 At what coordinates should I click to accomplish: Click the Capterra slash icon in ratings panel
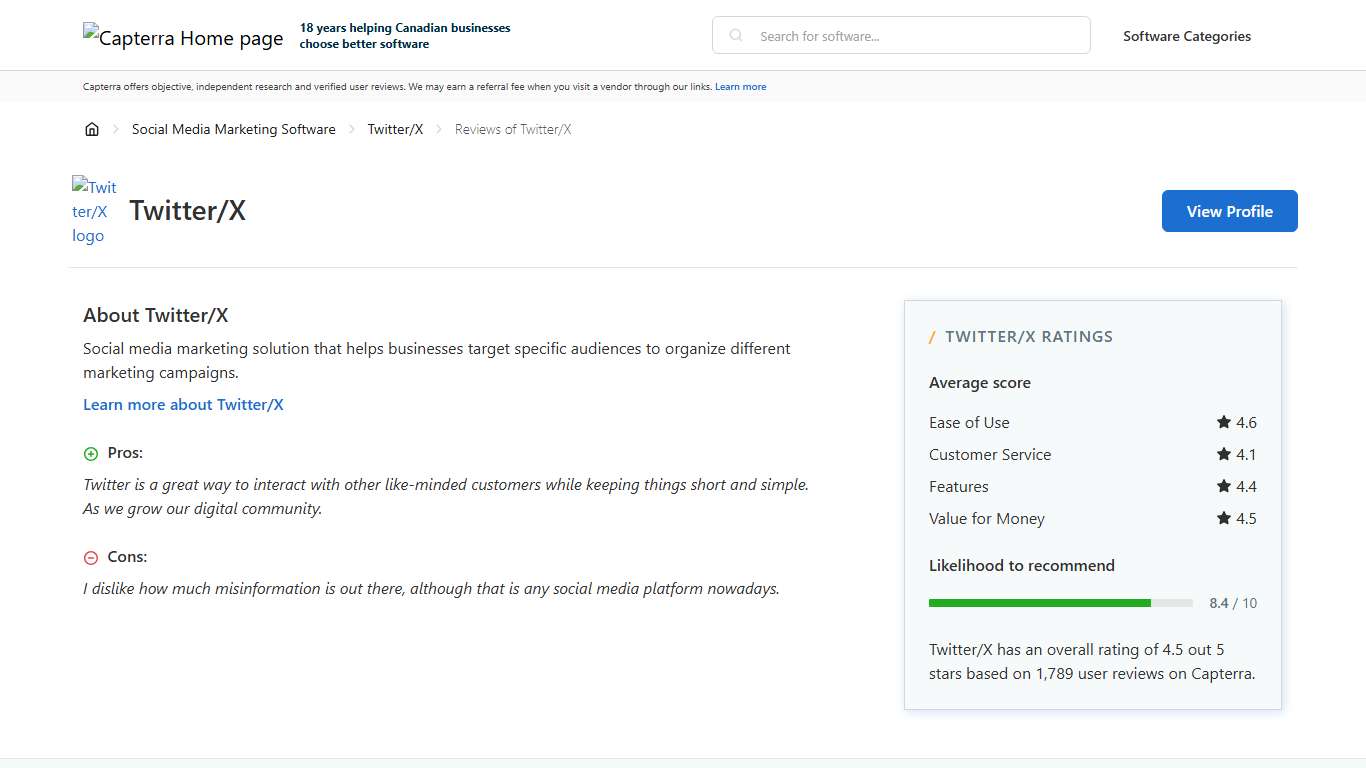pos(932,337)
